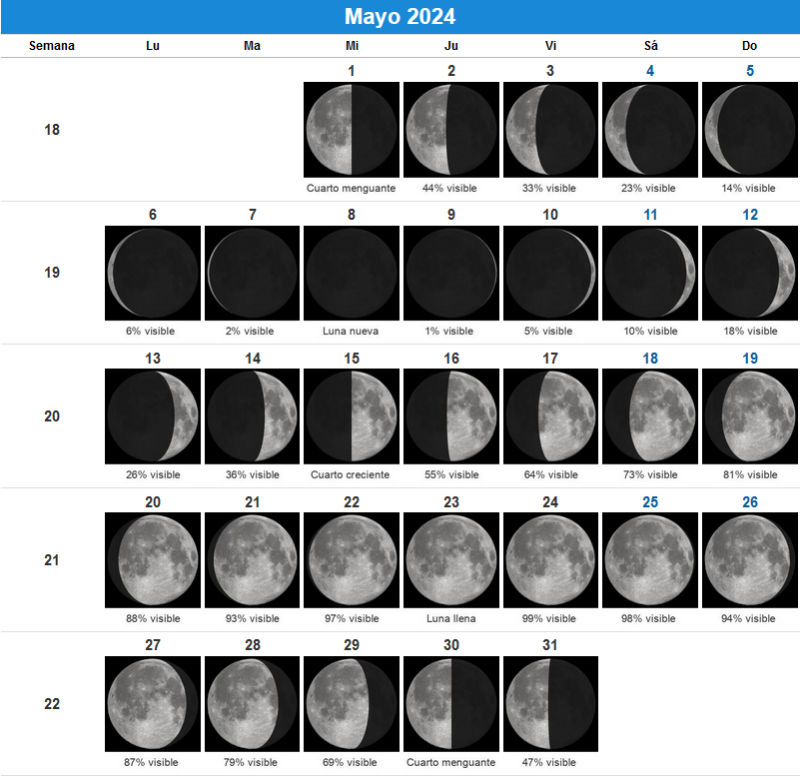Click the first quarter moon on May 15
The image size is (800, 776).
(351, 416)
